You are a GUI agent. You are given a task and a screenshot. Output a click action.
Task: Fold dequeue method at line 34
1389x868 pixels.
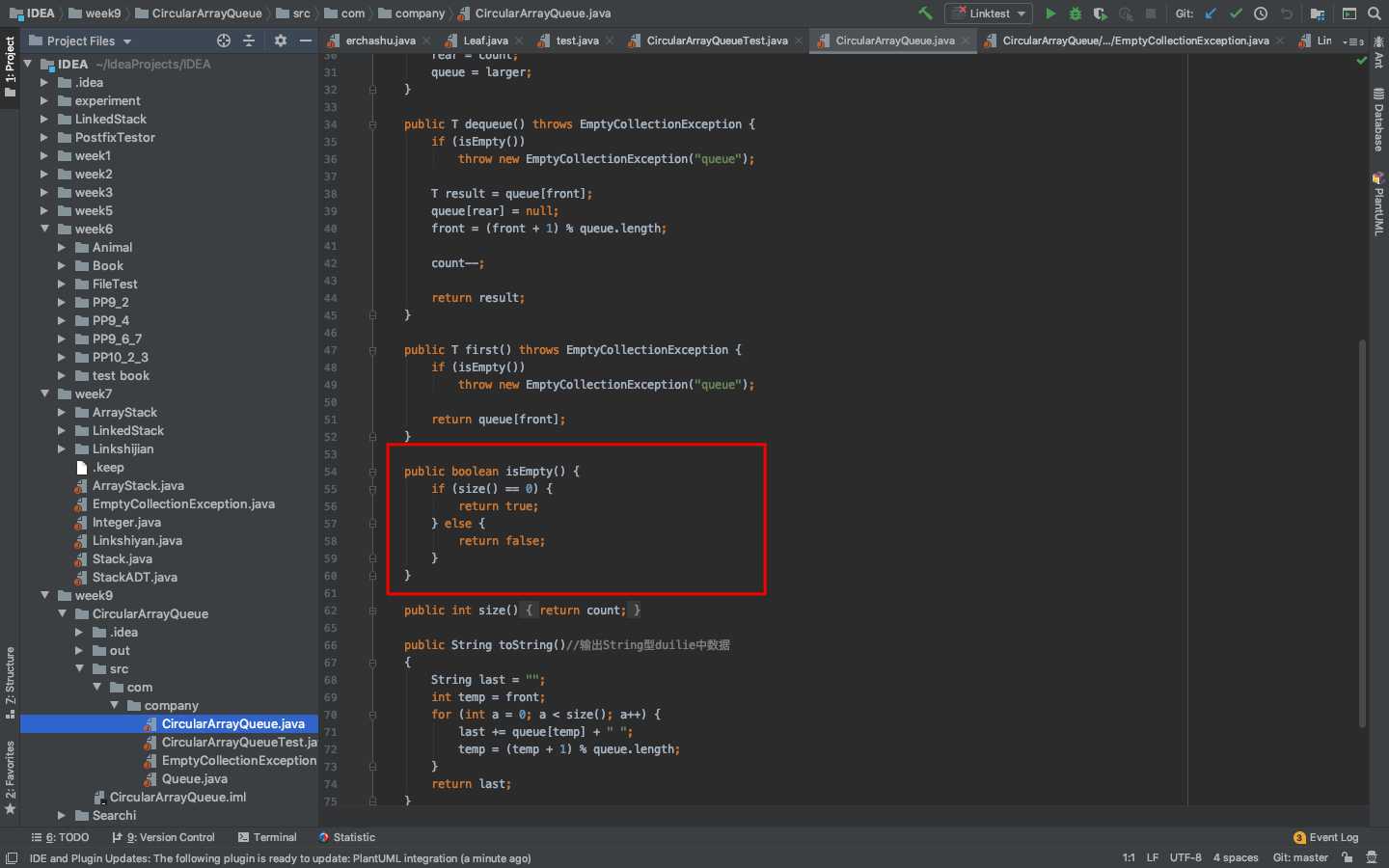tap(372, 124)
